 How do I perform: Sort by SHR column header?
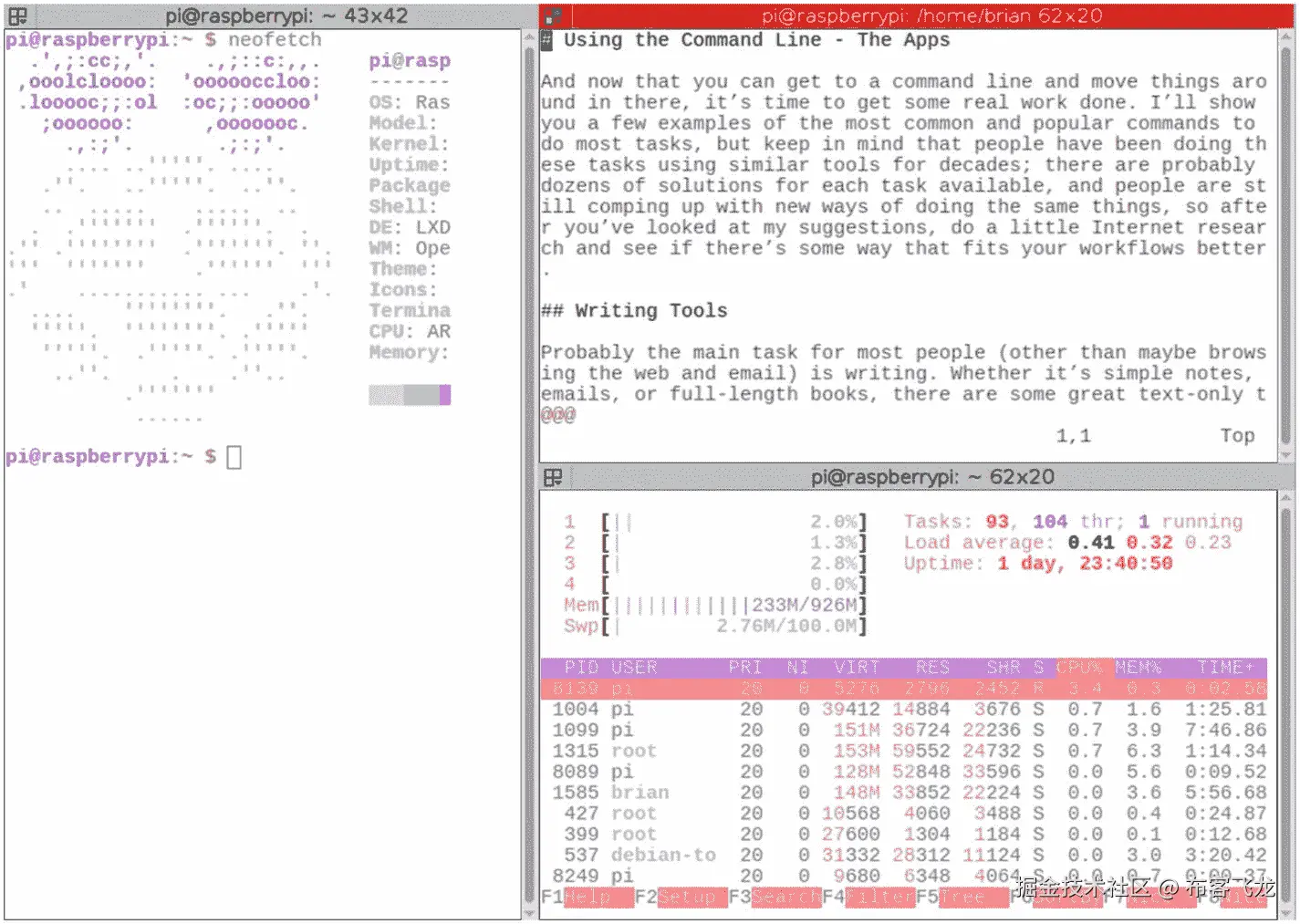pyautogui.click(x=1004, y=667)
